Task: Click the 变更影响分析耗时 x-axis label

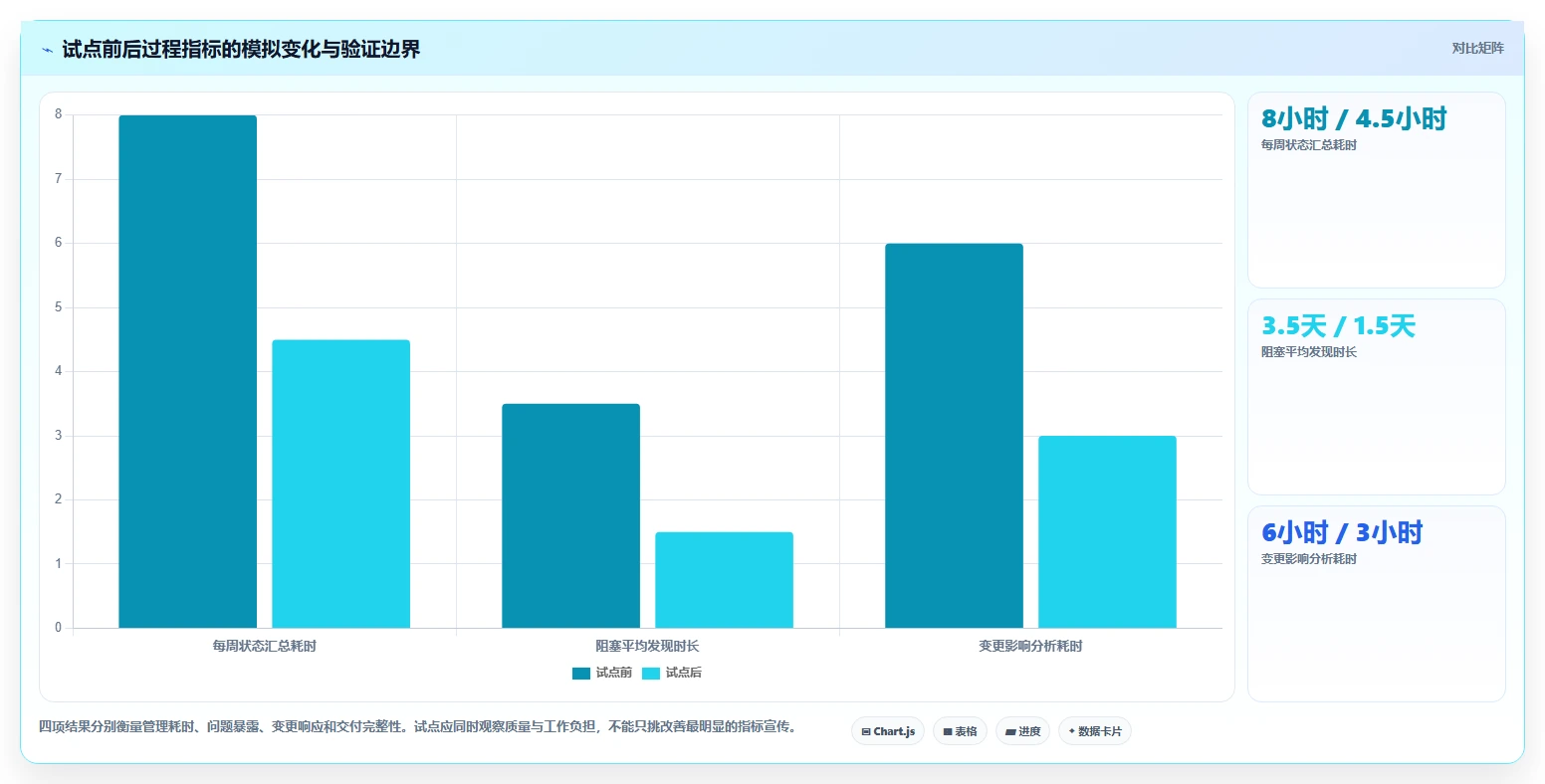Action: [x=1030, y=646]
